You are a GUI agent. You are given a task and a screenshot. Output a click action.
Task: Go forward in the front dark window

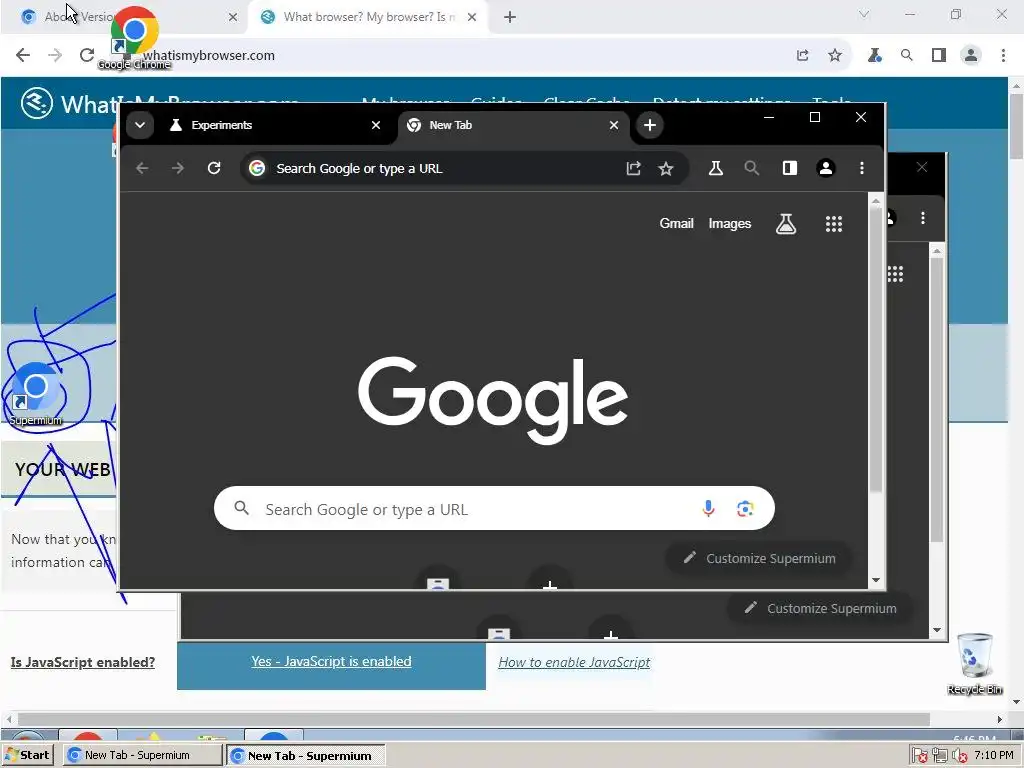(178, 168)
